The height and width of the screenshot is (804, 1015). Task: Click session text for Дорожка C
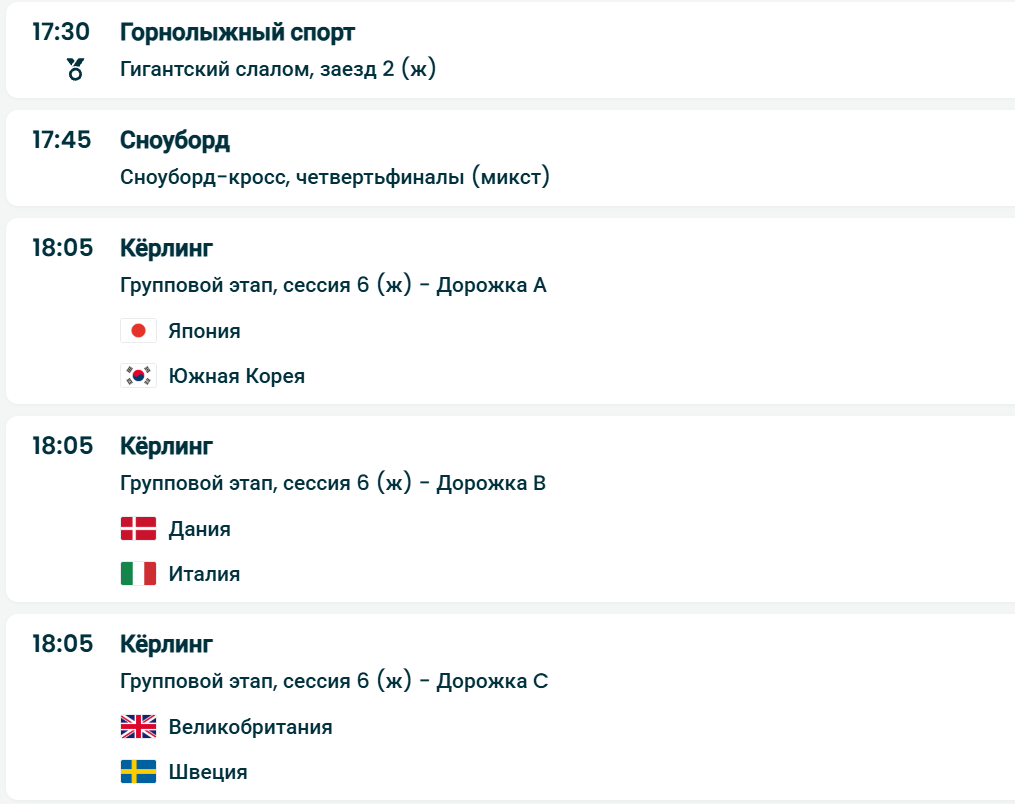334,682
